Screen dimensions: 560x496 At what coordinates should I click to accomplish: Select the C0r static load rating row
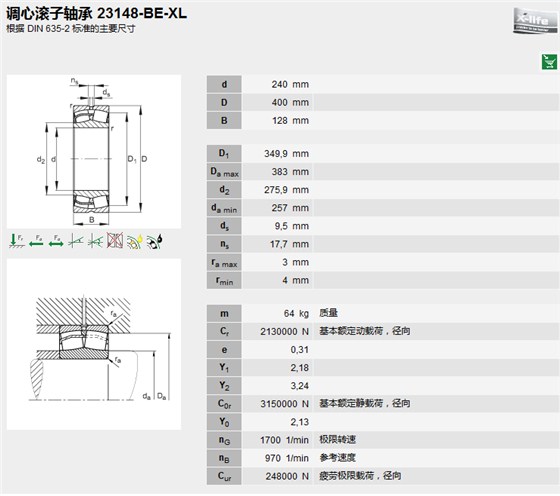pos(382,404)
